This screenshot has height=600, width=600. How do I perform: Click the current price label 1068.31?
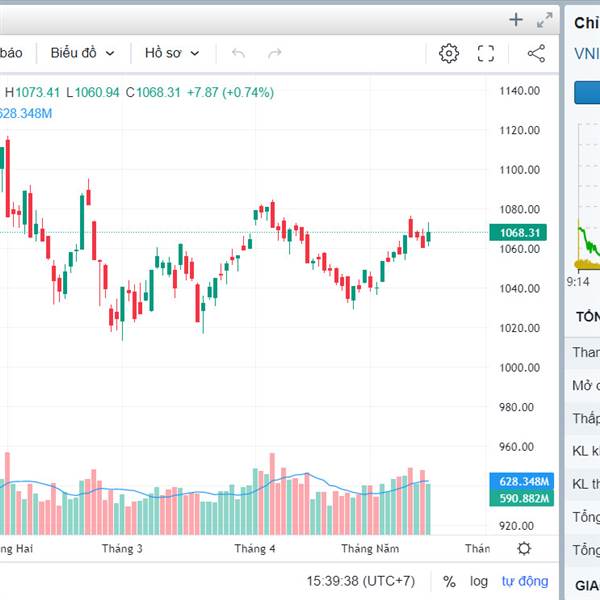coord(521,233)
